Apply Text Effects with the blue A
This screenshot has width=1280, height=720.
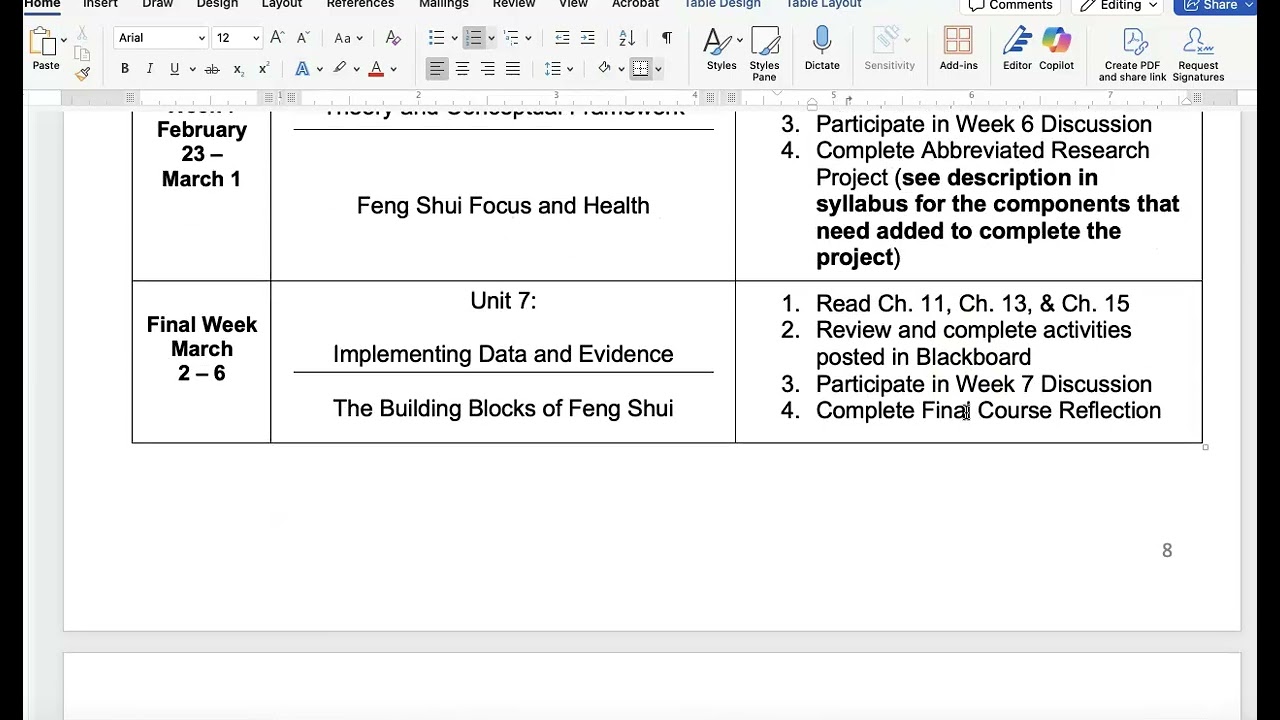click(302, 69)
